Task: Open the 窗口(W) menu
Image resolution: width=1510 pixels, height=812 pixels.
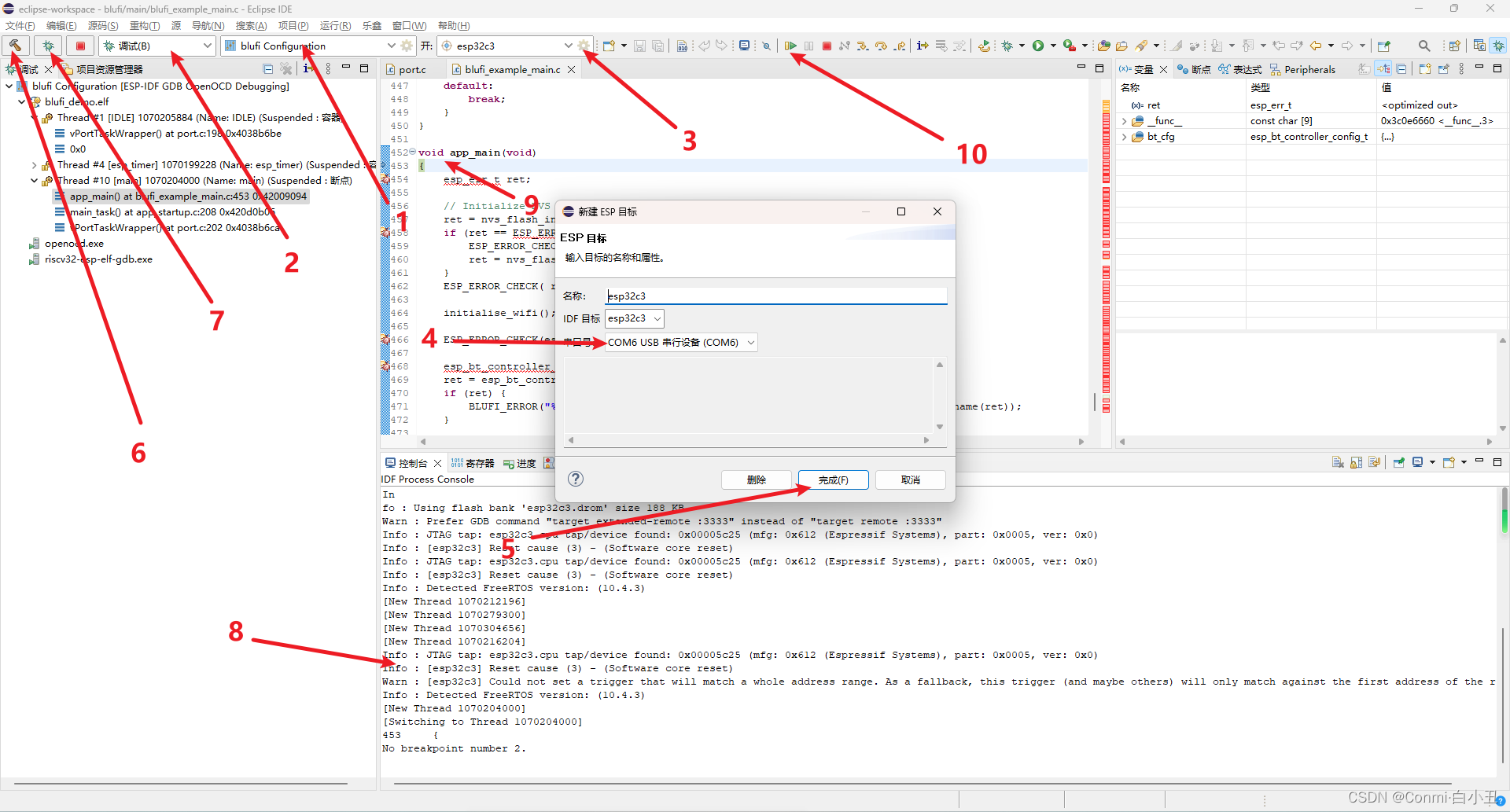Action: click(408, 25)
